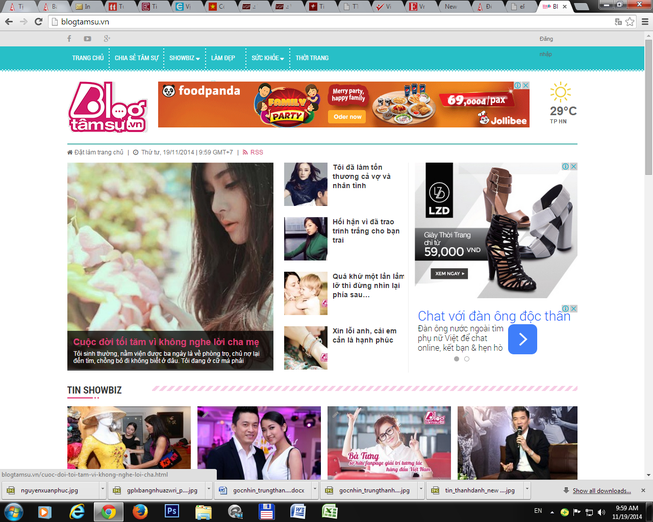The height and width of the screenshot is (522, 653).
Task: Click Order now on foodpanda banner
Action: point(347,117)
